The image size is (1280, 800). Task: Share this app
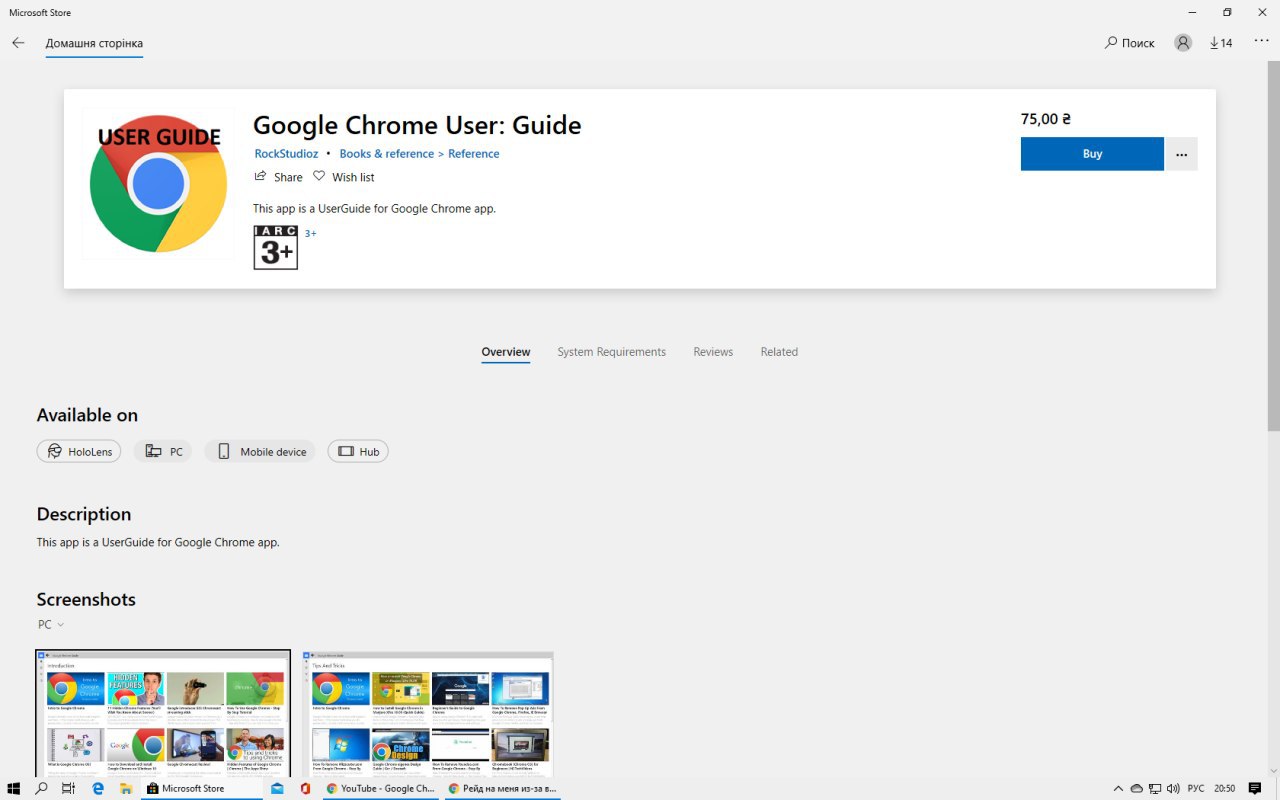(278, 177)
